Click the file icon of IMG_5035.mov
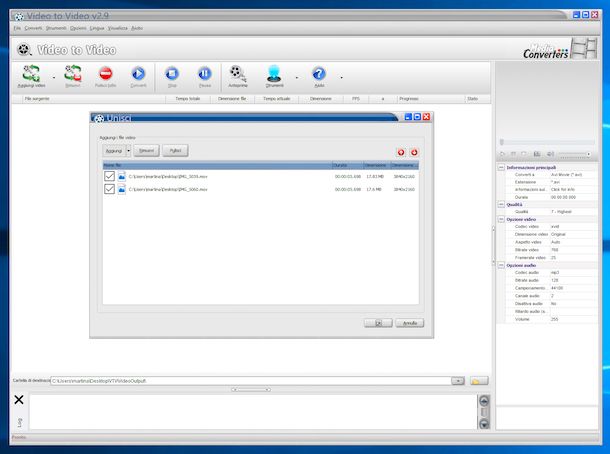 (x=122, y=177)
